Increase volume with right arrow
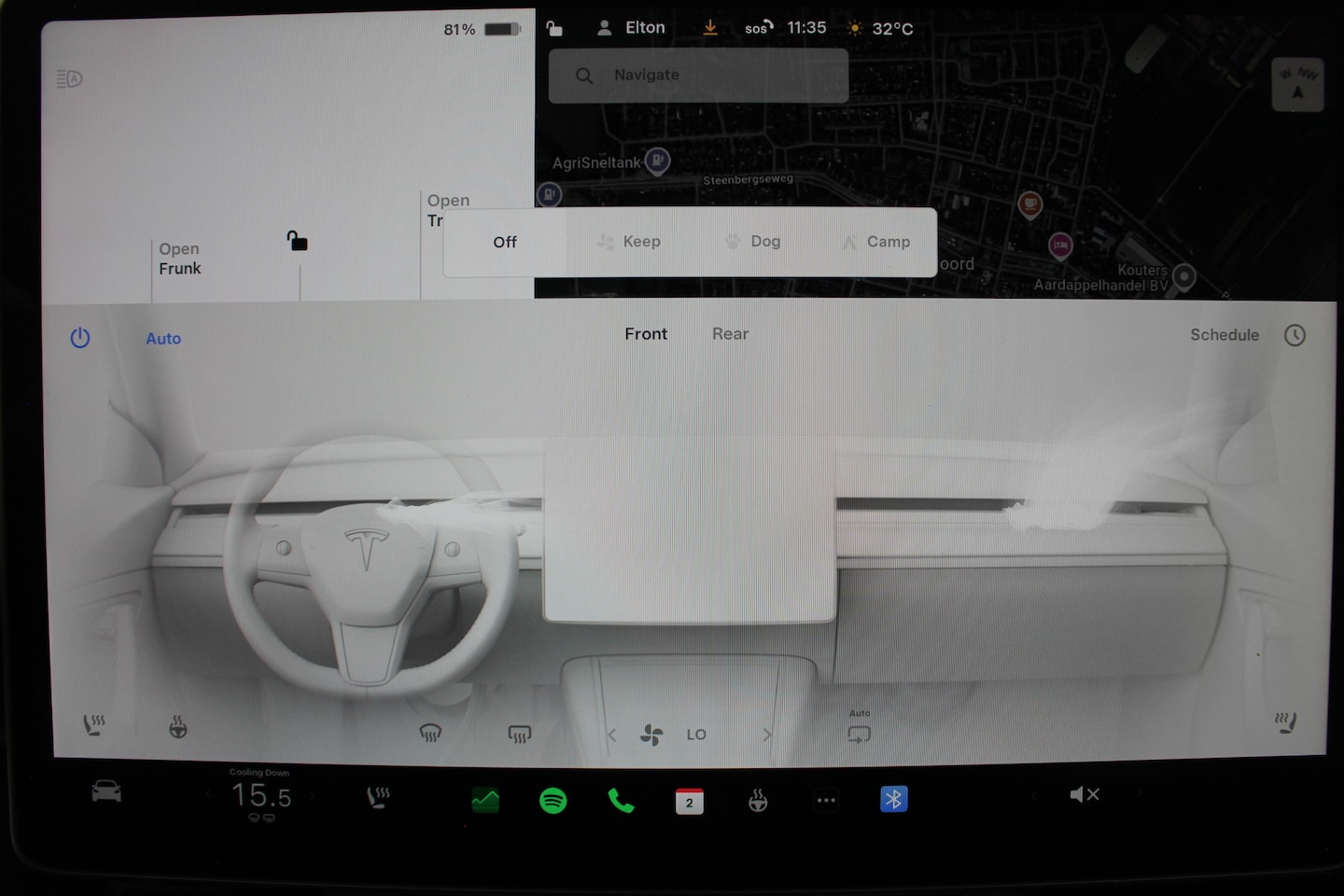The image size is (1344, 896). coord(1138,794)
